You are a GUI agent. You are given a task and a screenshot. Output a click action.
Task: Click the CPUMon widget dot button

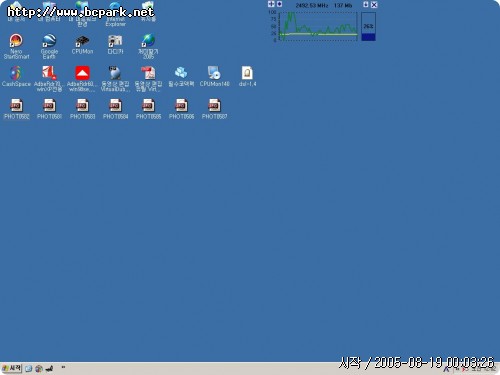point(279,4)
